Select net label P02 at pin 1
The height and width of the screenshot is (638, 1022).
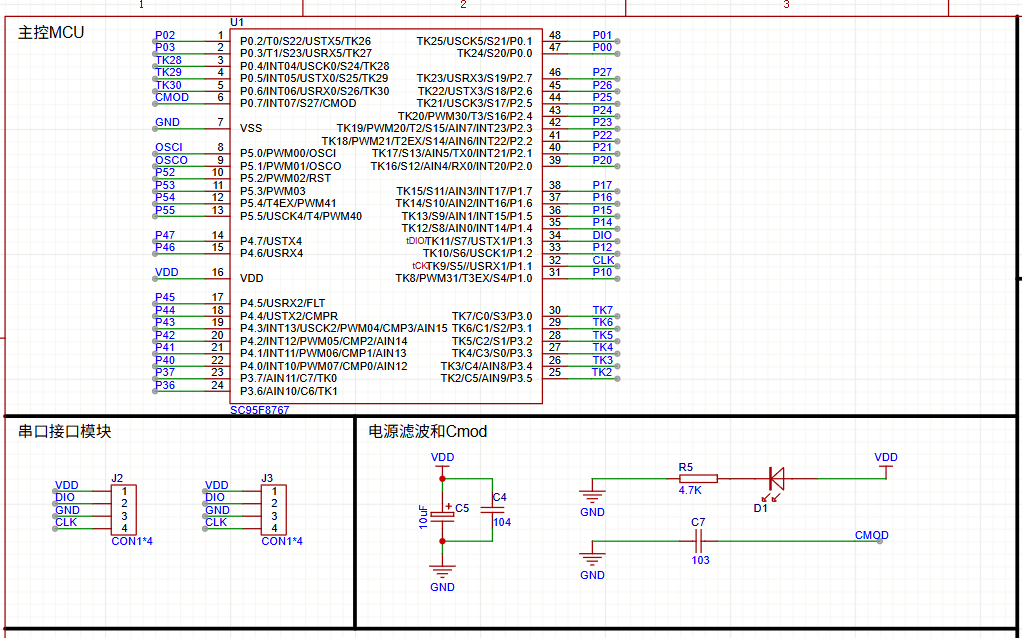[165, 35]
